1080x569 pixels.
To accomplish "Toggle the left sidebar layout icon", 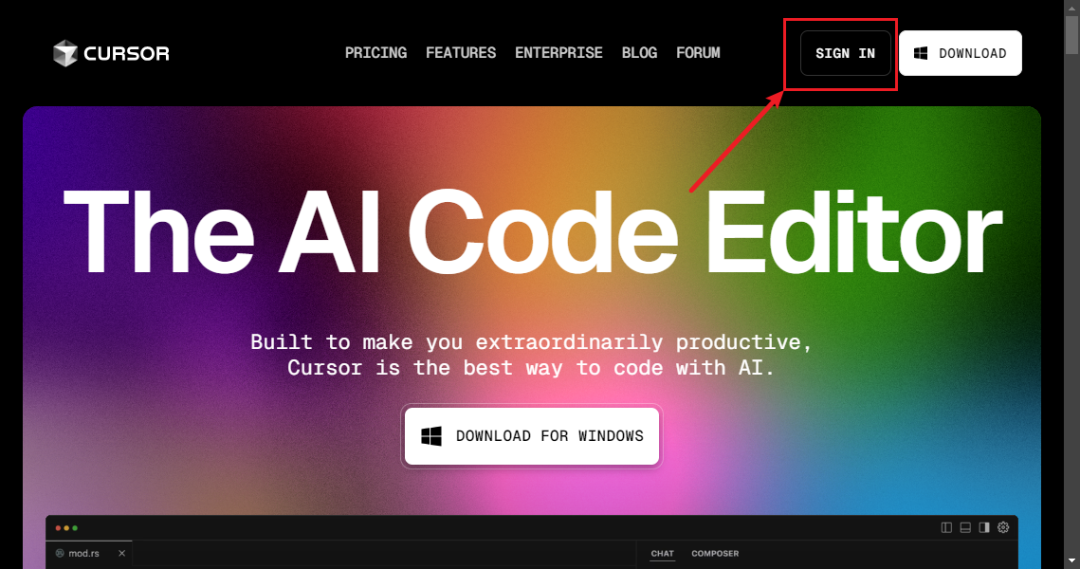I will (x=946, y=528).
